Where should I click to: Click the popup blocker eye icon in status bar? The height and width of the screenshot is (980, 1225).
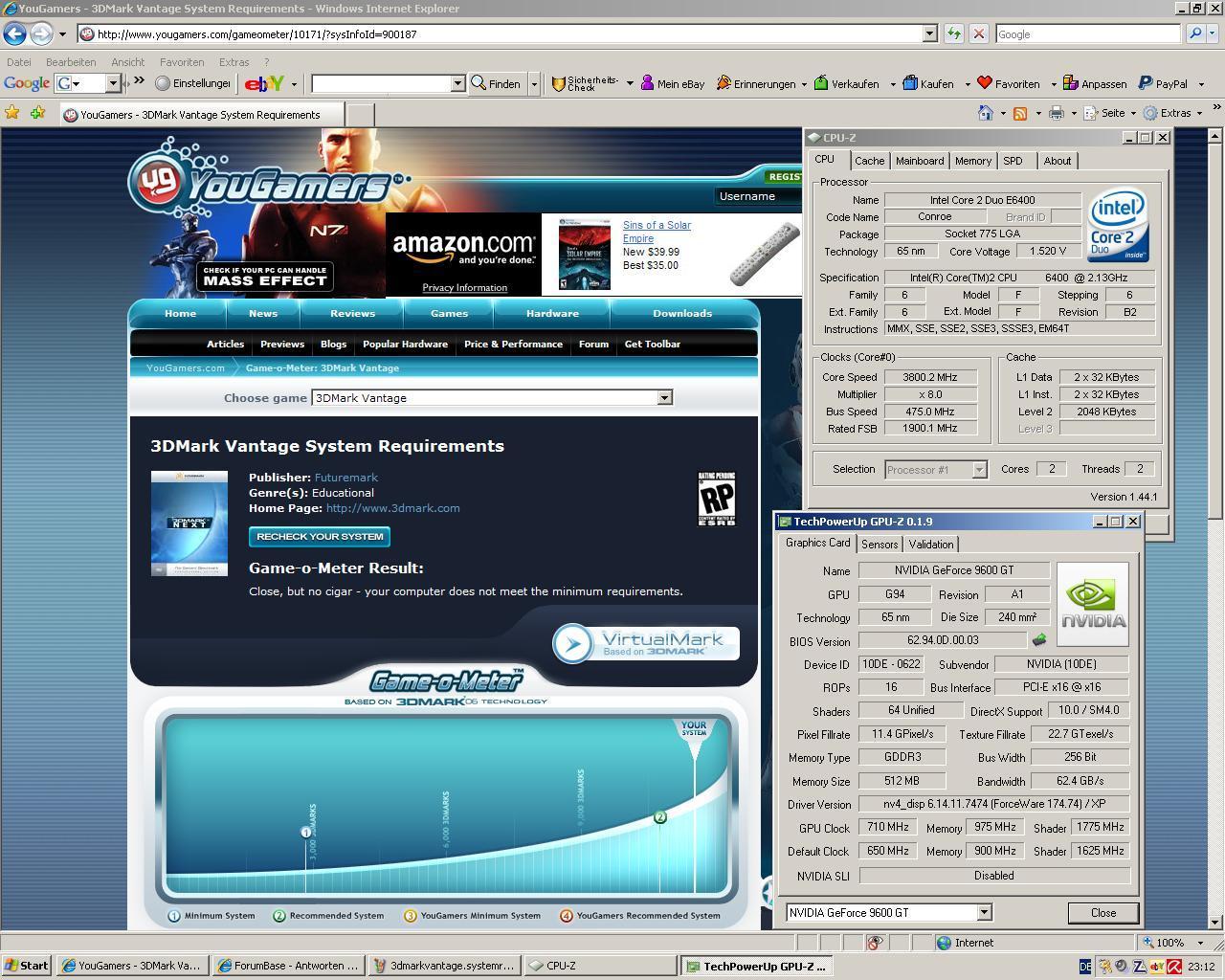[874, 943]
